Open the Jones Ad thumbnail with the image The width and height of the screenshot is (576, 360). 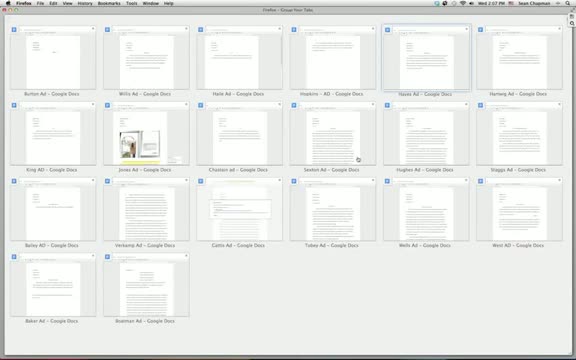pos(147,133)
